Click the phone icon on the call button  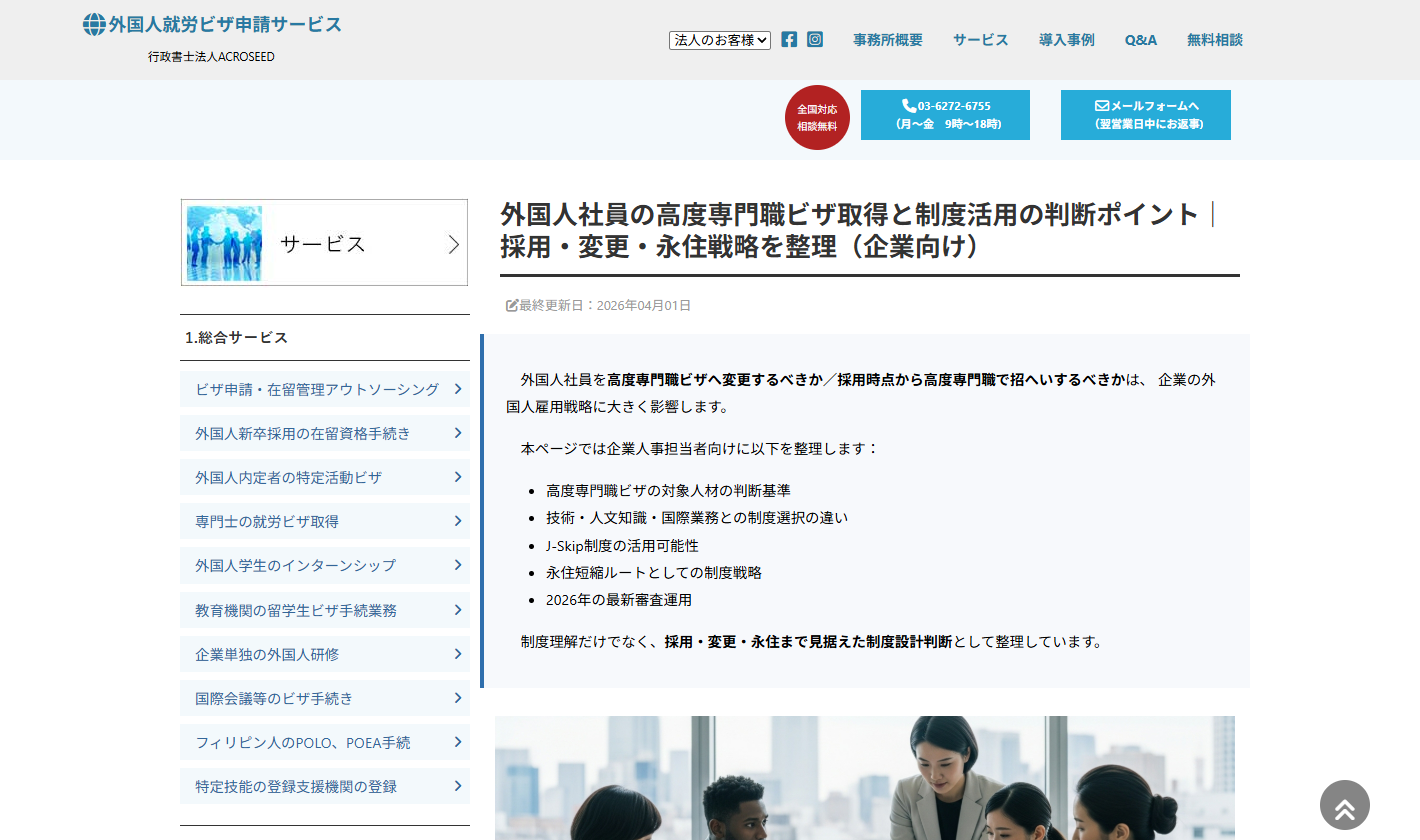tap(906, 104)
